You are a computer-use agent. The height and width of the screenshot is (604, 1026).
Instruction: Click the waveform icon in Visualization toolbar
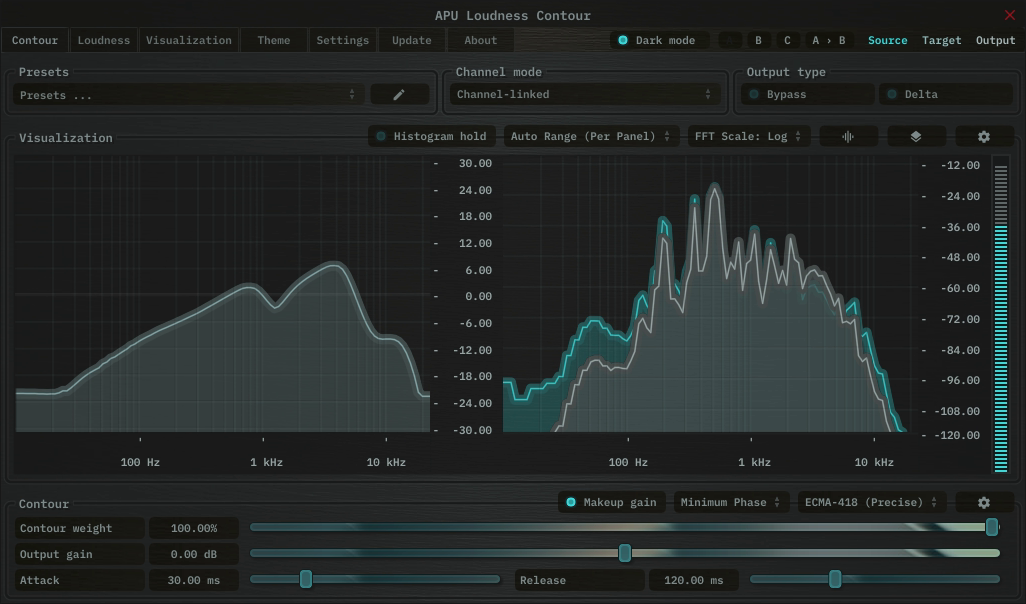[848, 136]
